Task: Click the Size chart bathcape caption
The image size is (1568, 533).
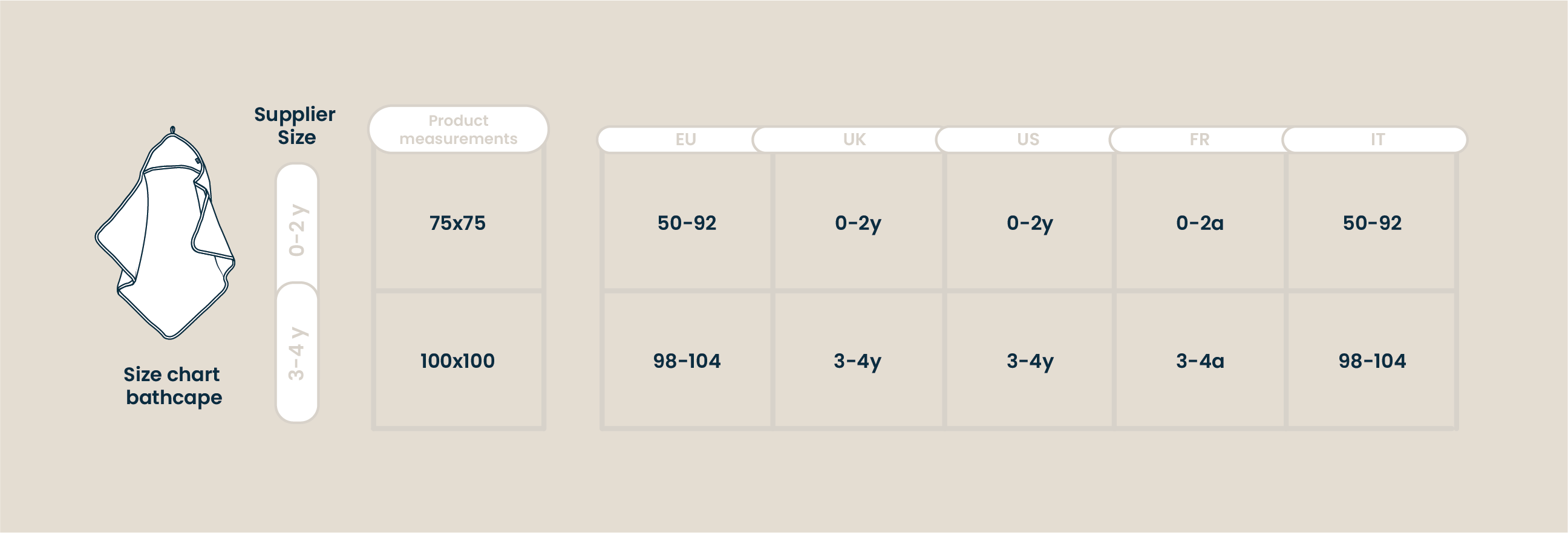Action: click(x=172, y=386)
